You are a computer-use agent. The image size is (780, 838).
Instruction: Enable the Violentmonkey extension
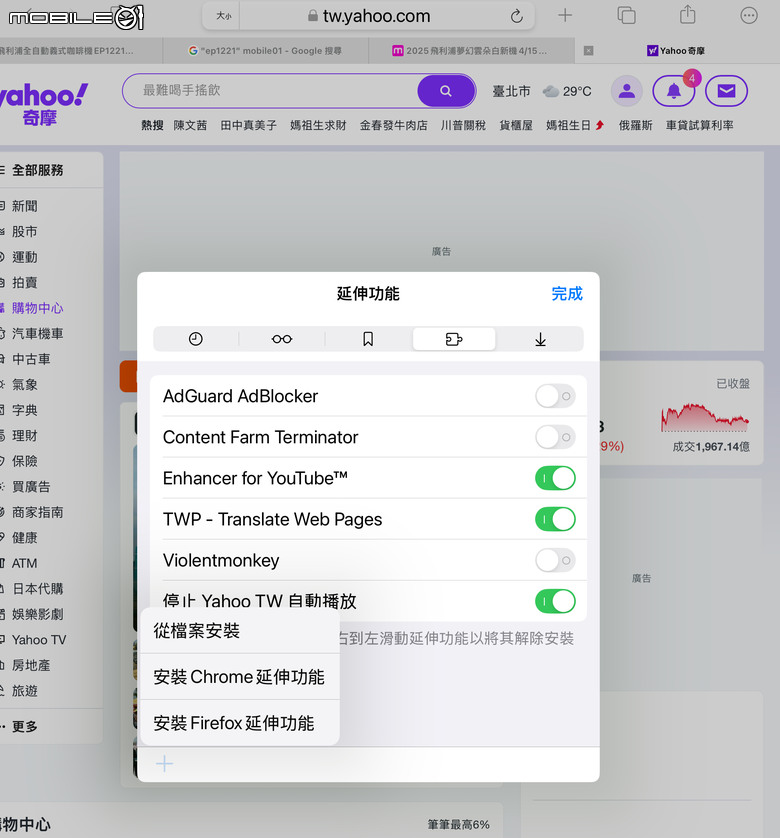click(555, 560)
